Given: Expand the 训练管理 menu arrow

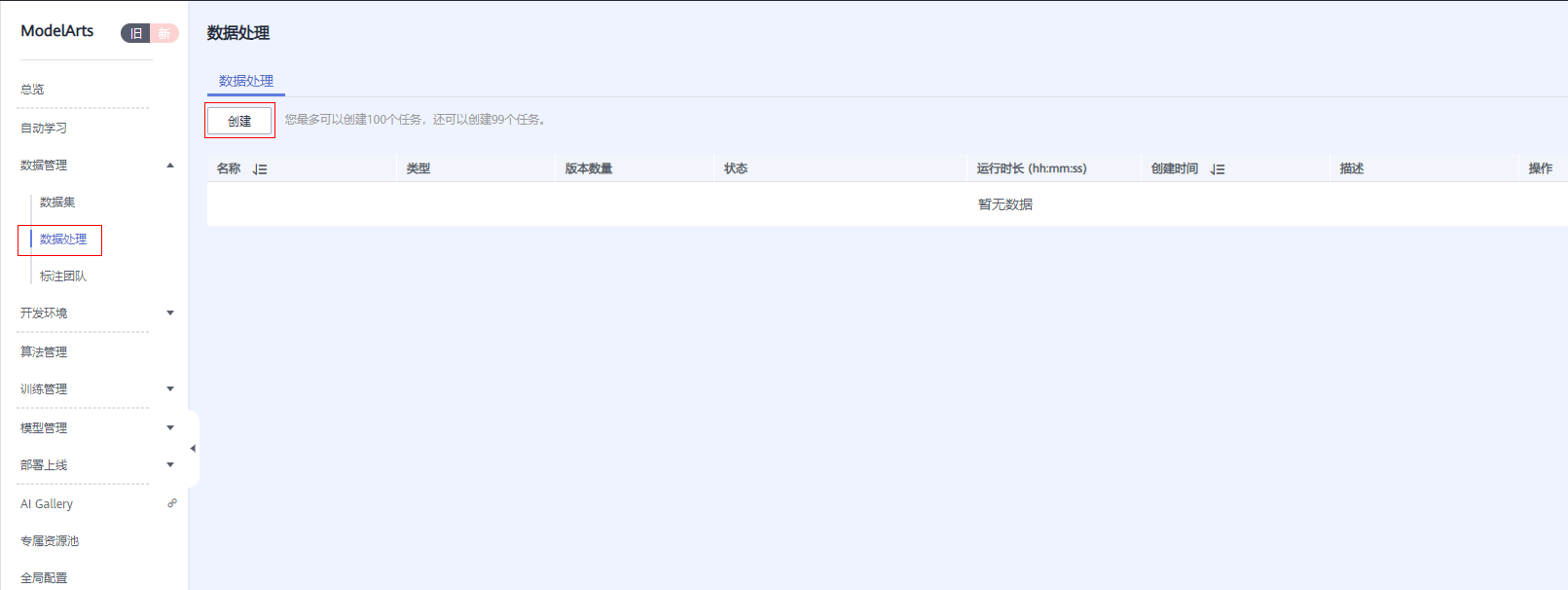Looking at the screenshot, I should [170, 389].
